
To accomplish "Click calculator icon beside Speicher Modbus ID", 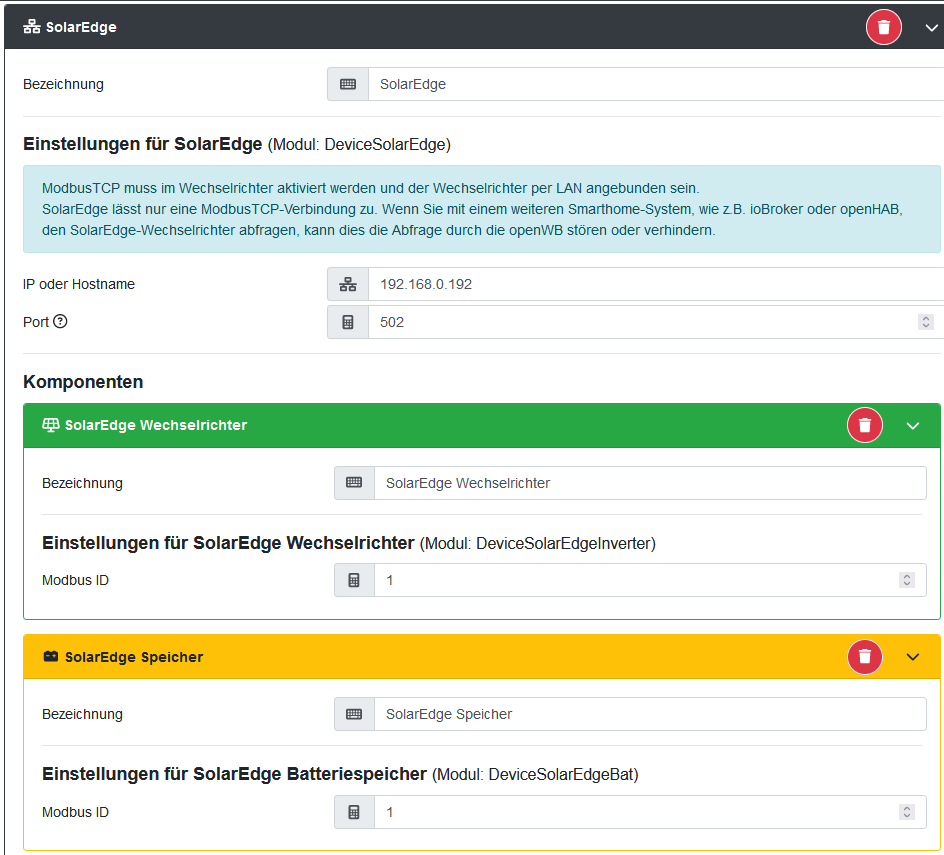I will click(354, 812).
